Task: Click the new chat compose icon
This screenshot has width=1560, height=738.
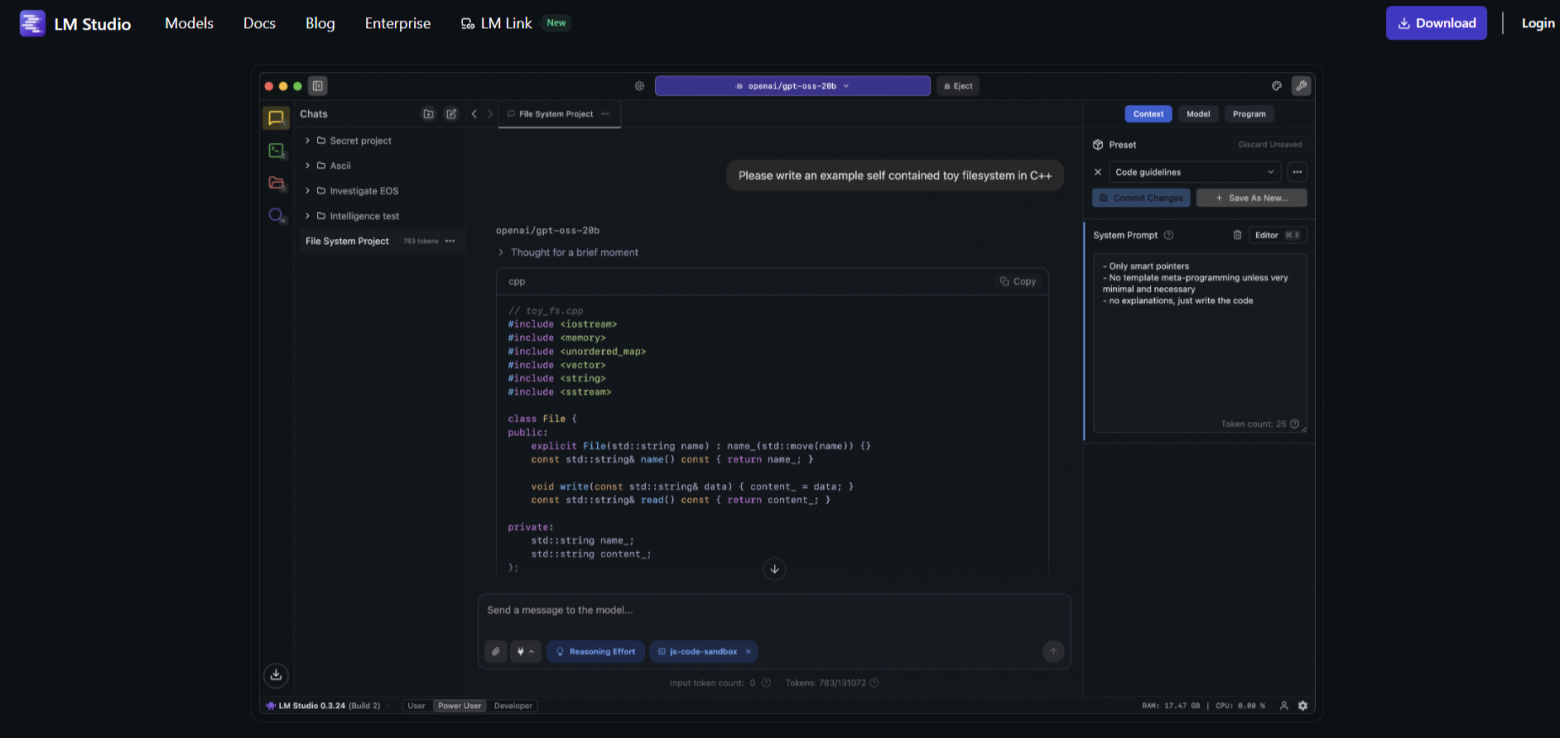Action: click(451, 114)
